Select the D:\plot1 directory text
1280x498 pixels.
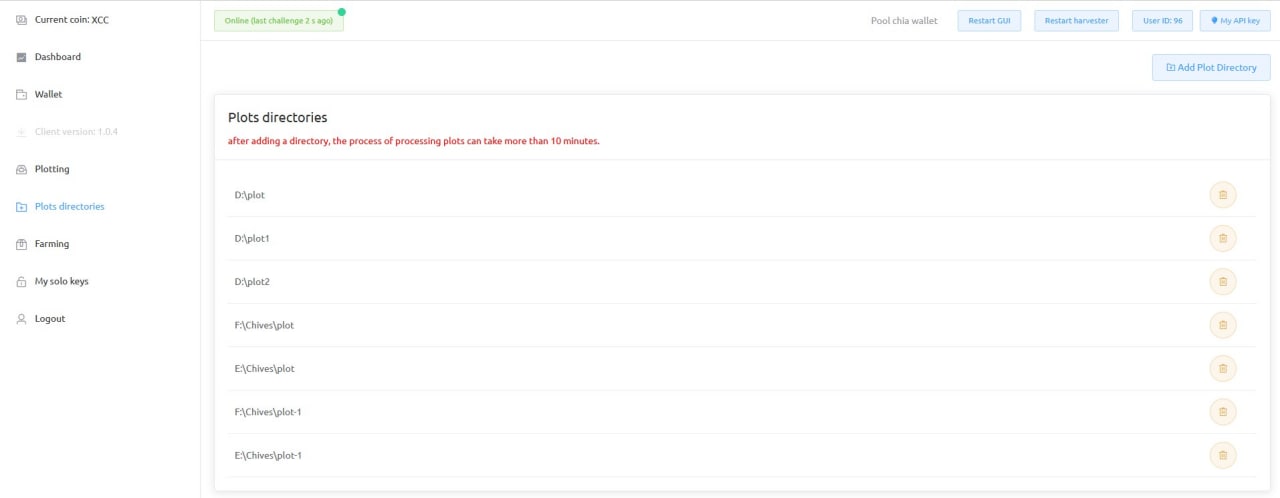click(x=252, y=238)
